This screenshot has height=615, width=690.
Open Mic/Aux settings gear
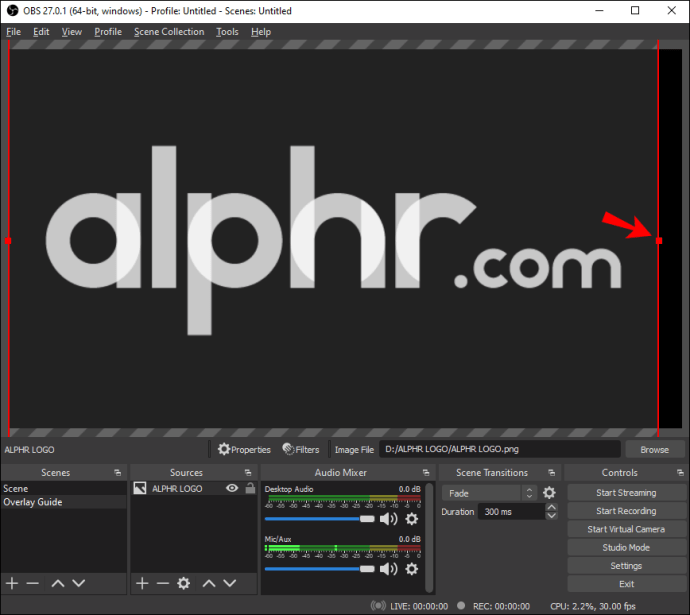point(411,569)
